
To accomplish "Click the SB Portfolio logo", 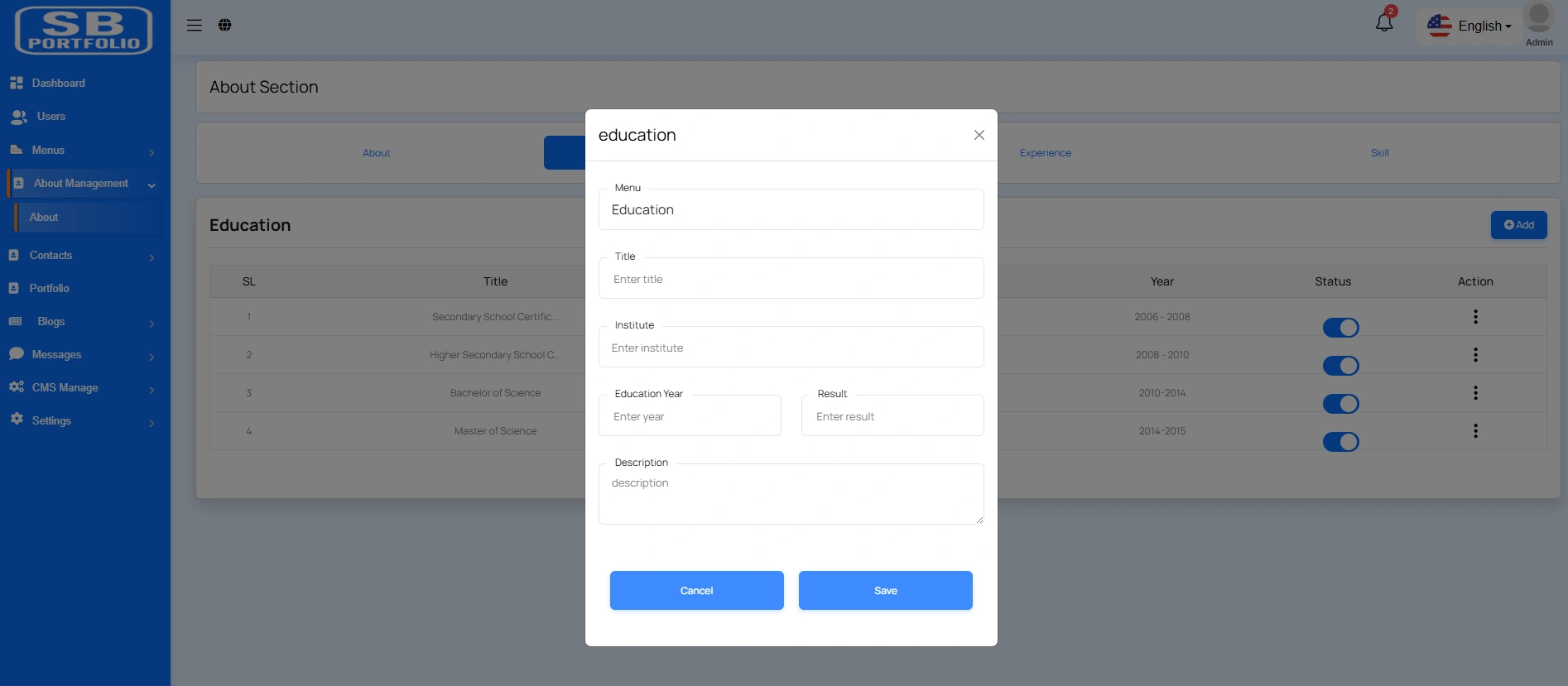I will (x=84, y=31).
